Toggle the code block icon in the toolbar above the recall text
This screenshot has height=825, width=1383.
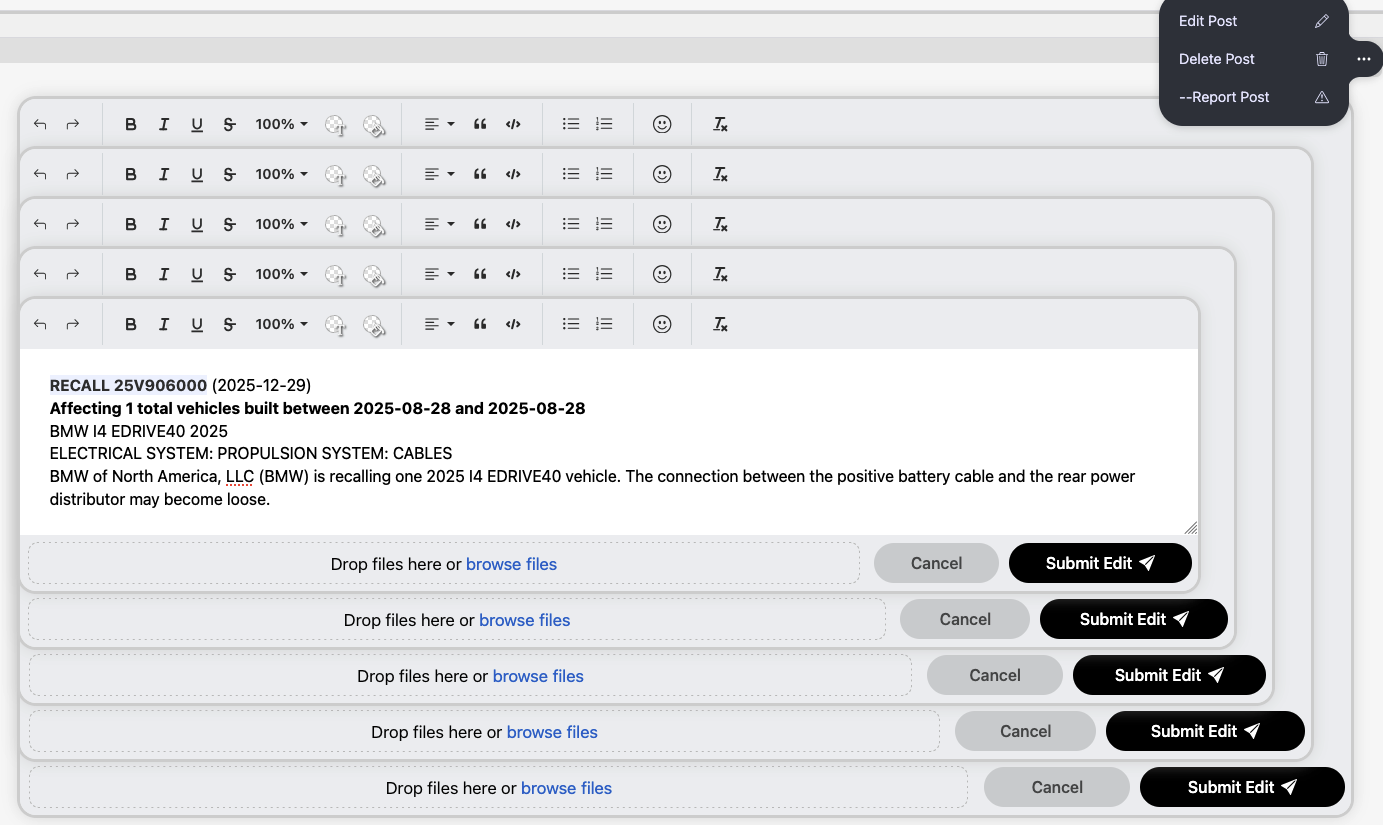point(513,324)
